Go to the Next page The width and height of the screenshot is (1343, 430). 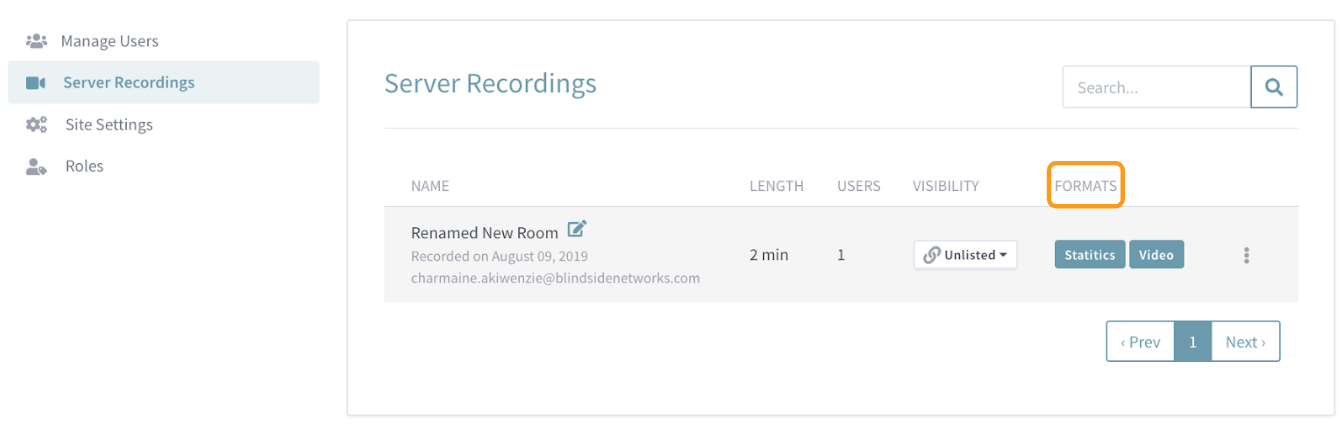click(1245, 342)
